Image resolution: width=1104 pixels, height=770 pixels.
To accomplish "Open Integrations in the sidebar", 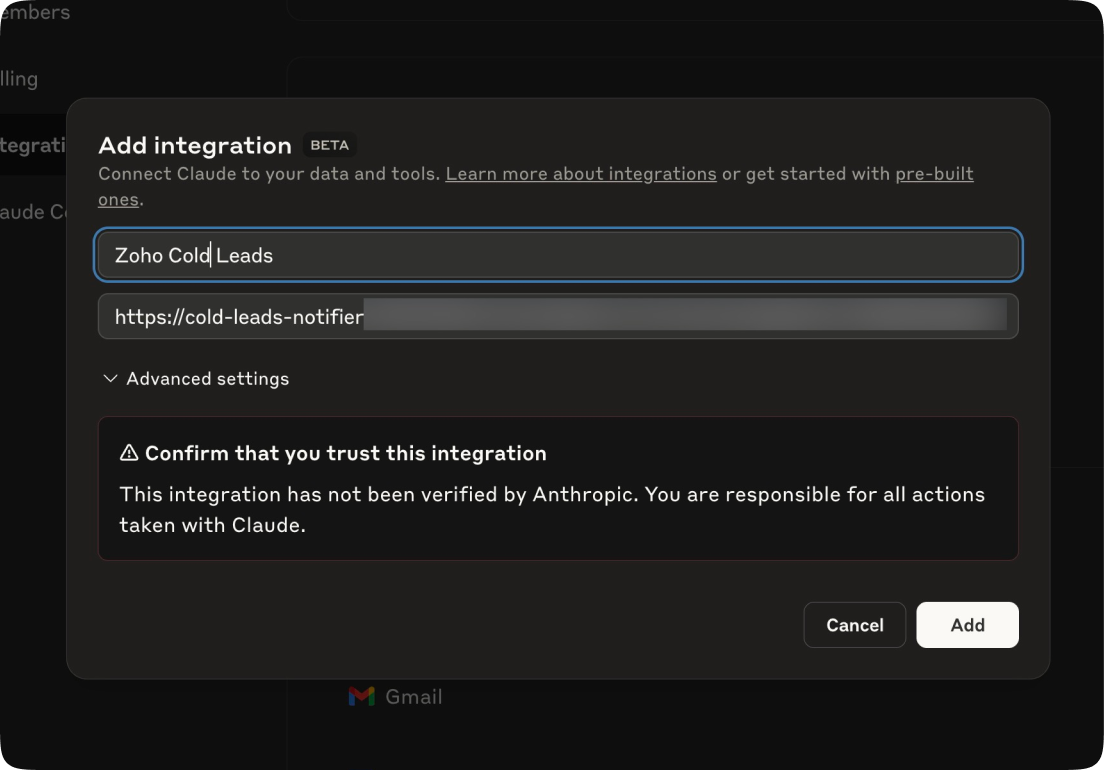I will click(33, 145).
